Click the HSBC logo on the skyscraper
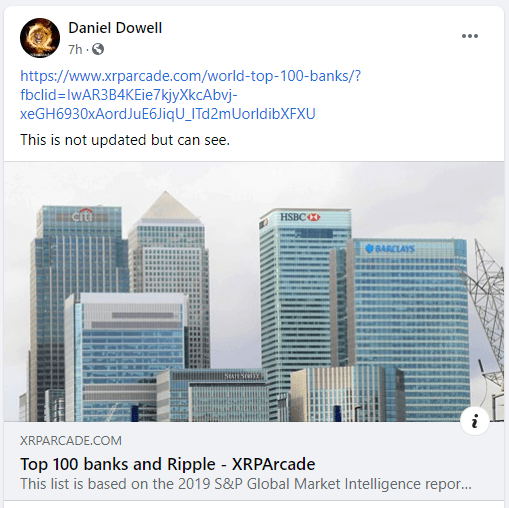This screenshot has width=509, height=508. [x=300, y=217]
